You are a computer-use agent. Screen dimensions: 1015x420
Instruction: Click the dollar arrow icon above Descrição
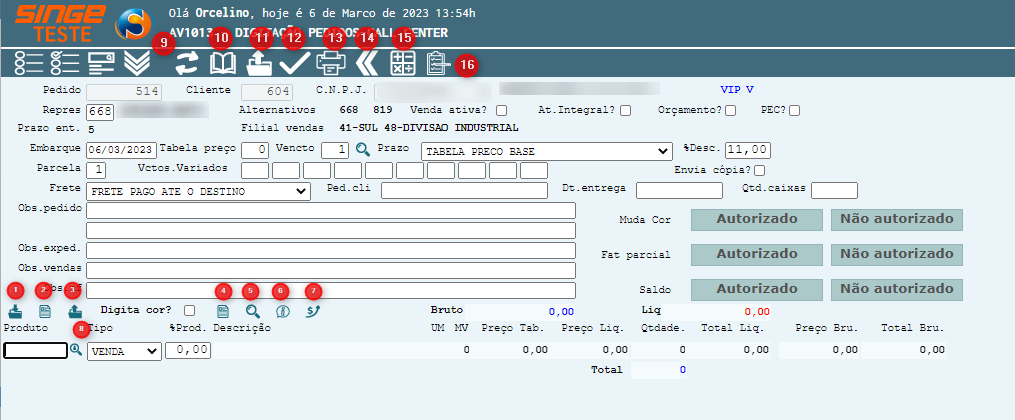pos(314,311)
